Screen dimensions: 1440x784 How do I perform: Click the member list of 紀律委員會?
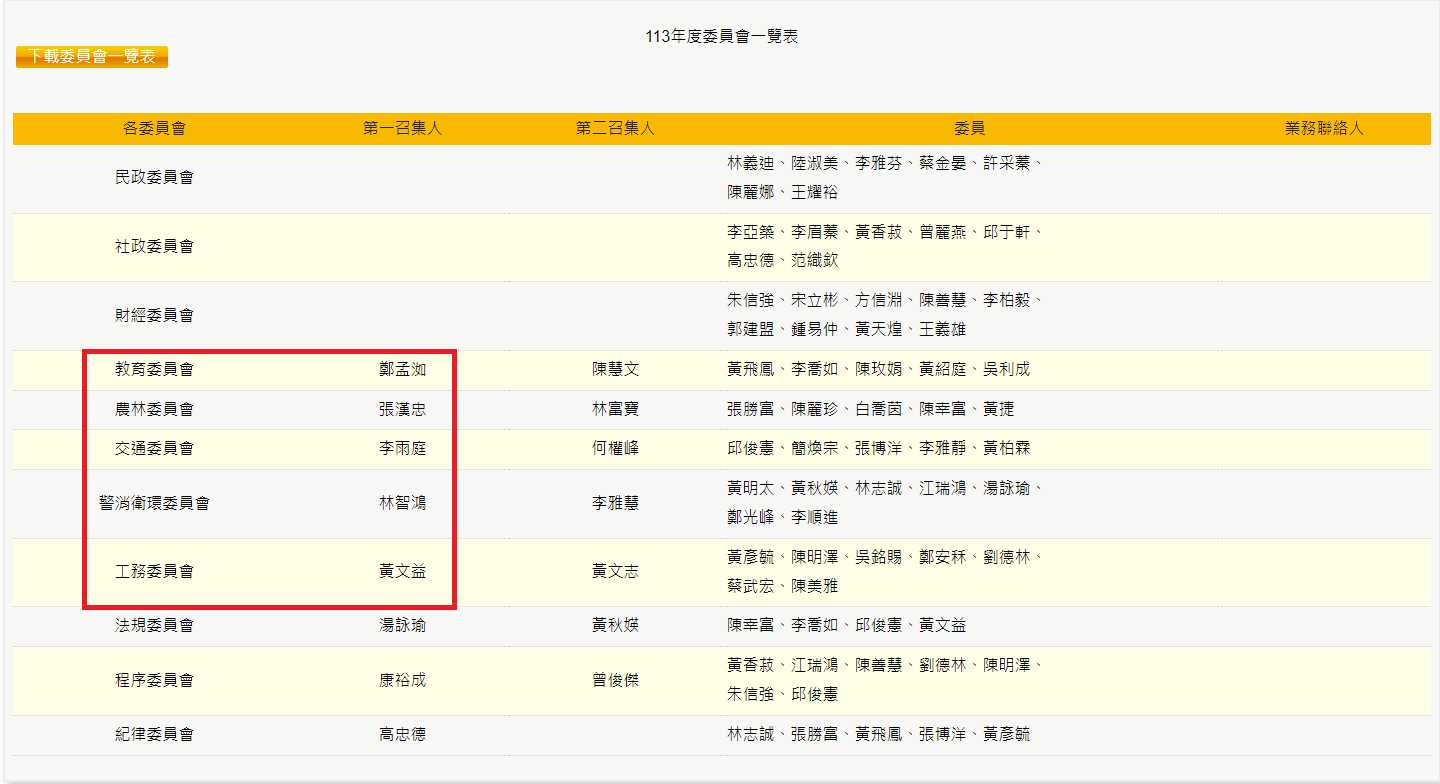coord(878,735)
